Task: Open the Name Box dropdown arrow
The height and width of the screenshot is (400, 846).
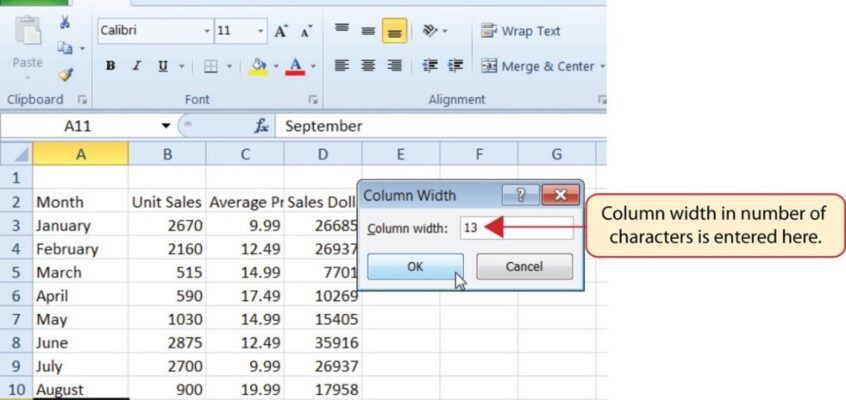Action: tap(166, 126)
